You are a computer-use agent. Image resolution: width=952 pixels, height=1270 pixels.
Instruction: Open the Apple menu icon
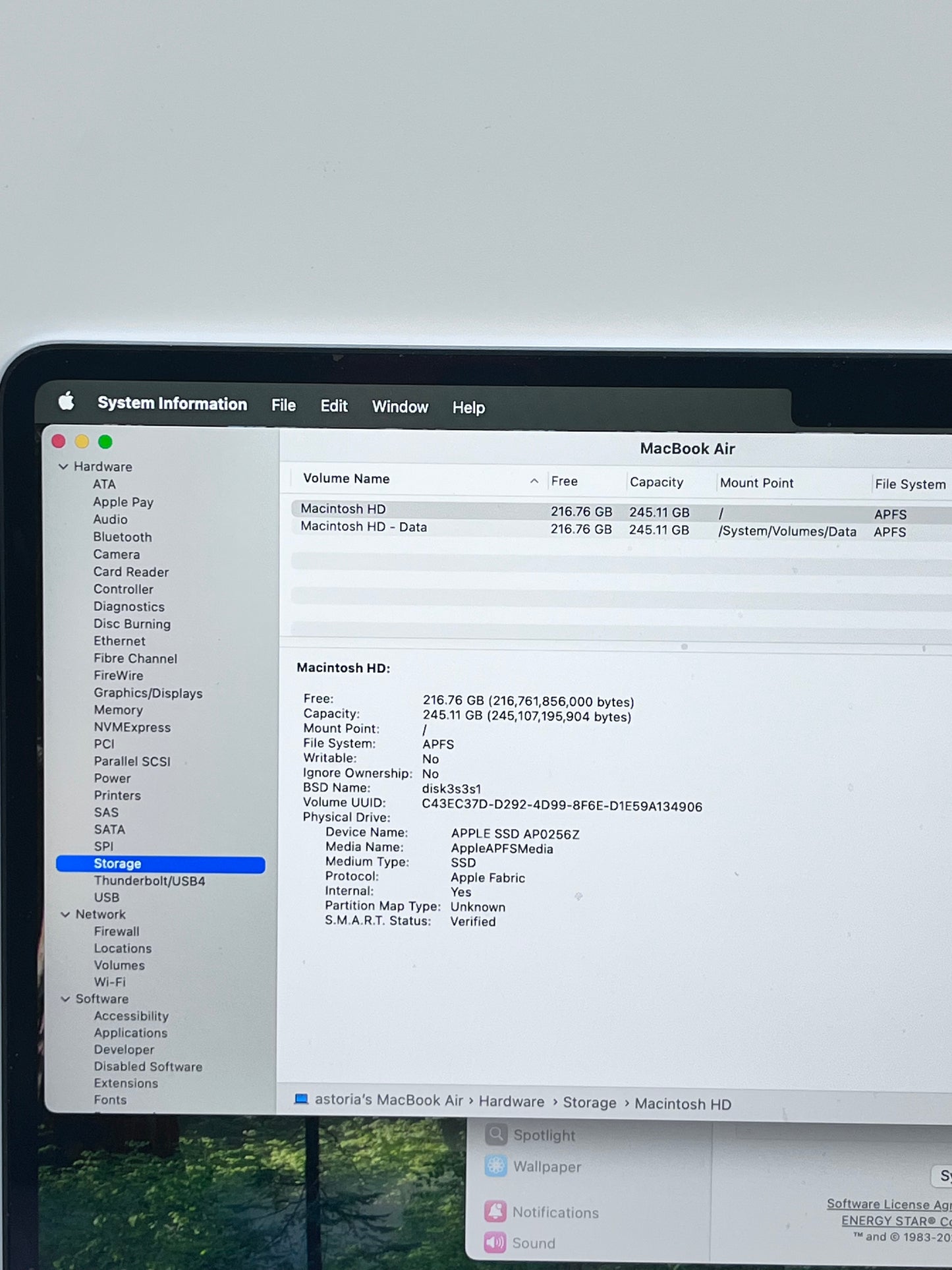67,401
